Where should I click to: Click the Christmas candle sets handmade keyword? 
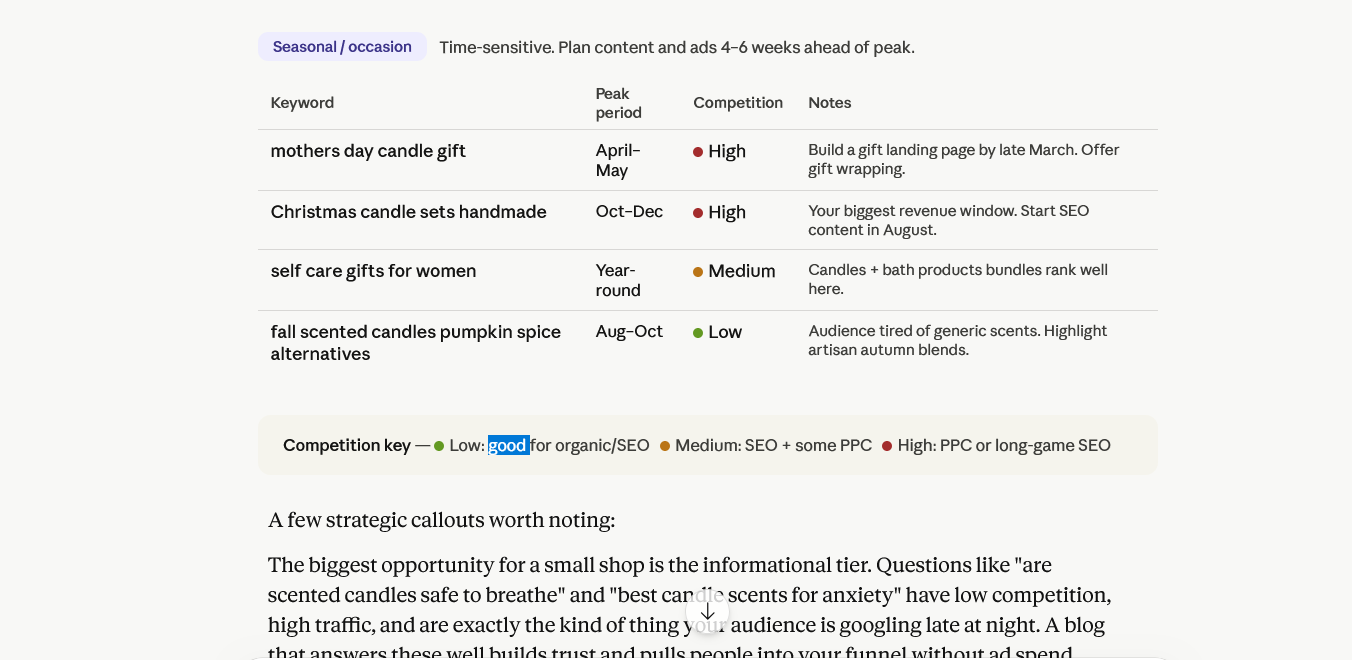(x=409, y=212)
